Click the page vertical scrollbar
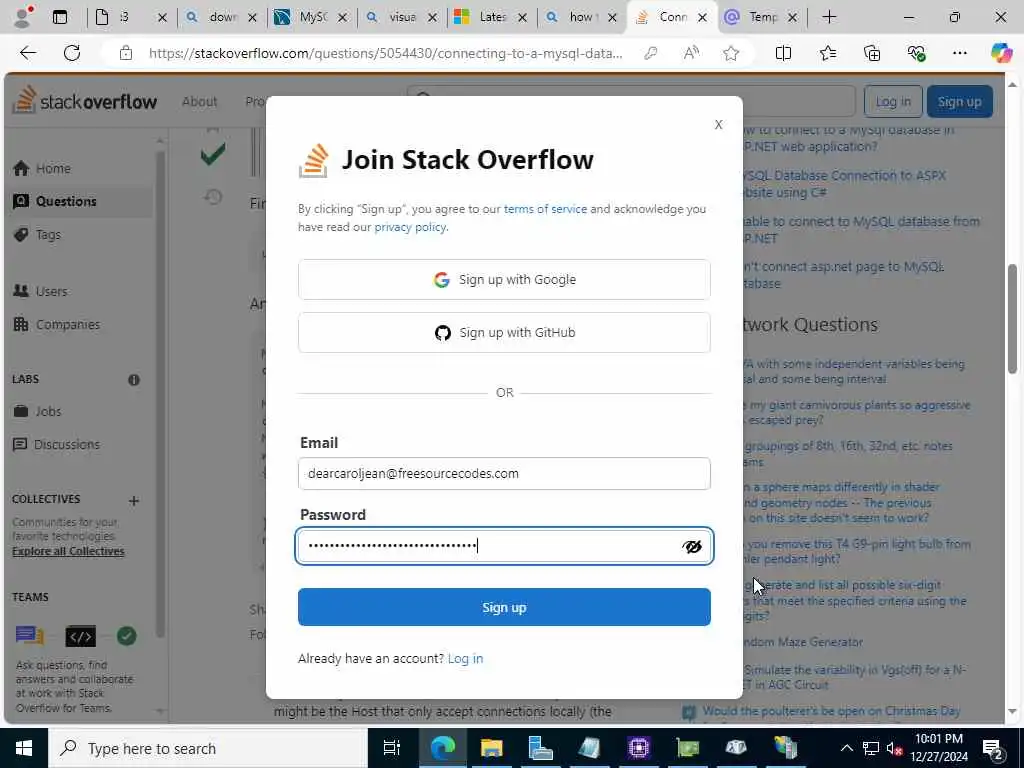This screenshot has width=1024, height=768. click(1012, 319)
